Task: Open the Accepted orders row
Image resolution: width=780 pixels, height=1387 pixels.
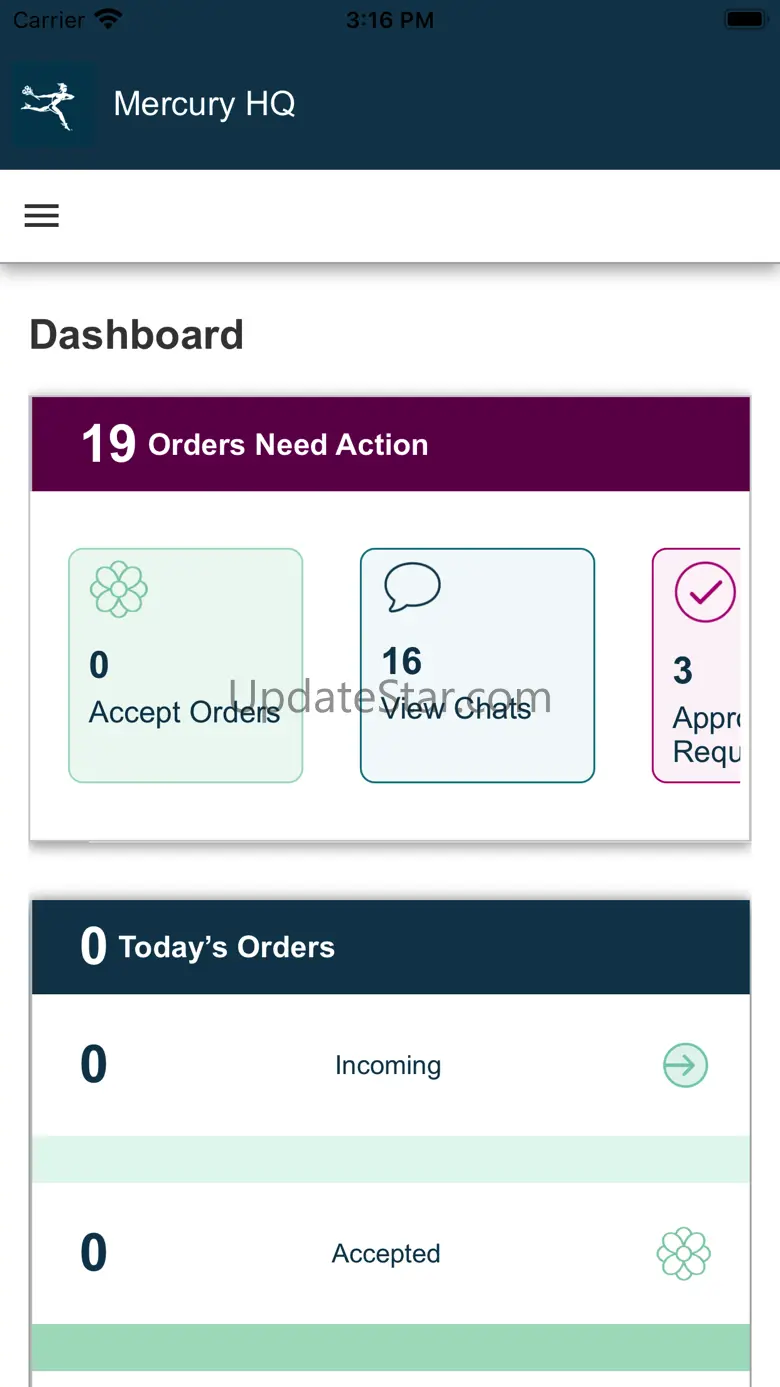Action: (x=390, y=1254)
